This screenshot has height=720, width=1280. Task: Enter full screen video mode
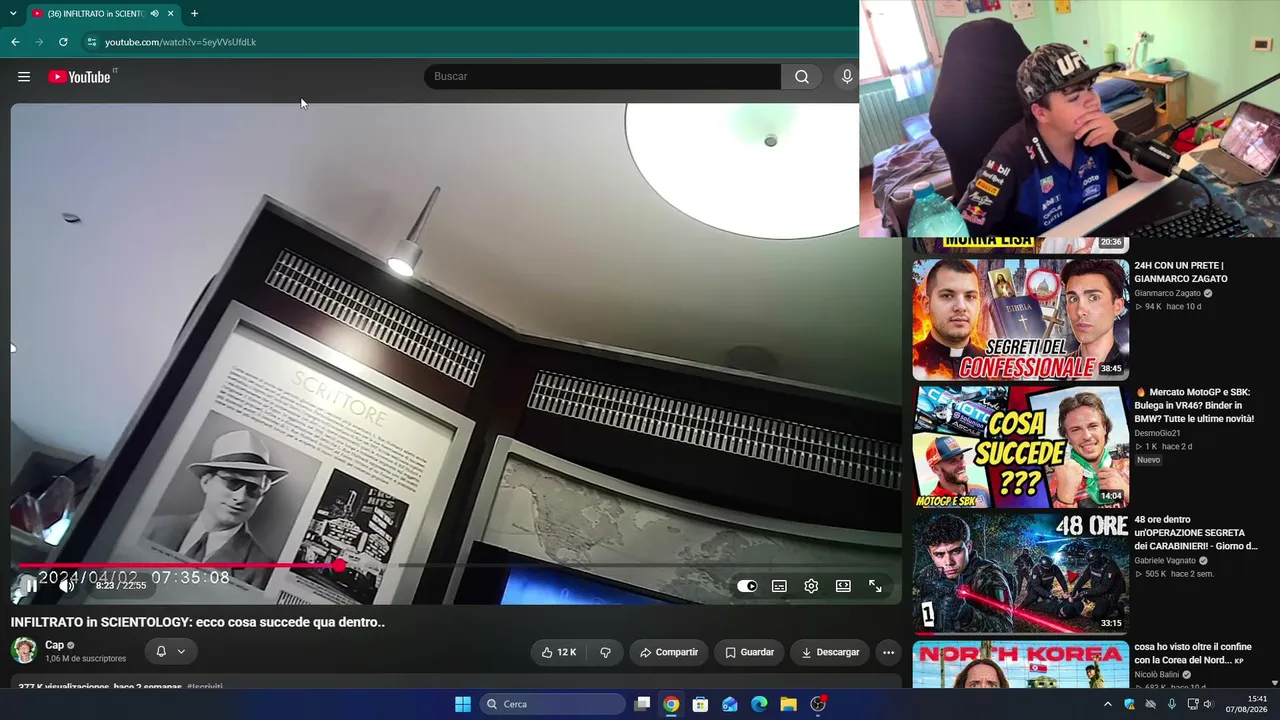[x=875, y=586]
